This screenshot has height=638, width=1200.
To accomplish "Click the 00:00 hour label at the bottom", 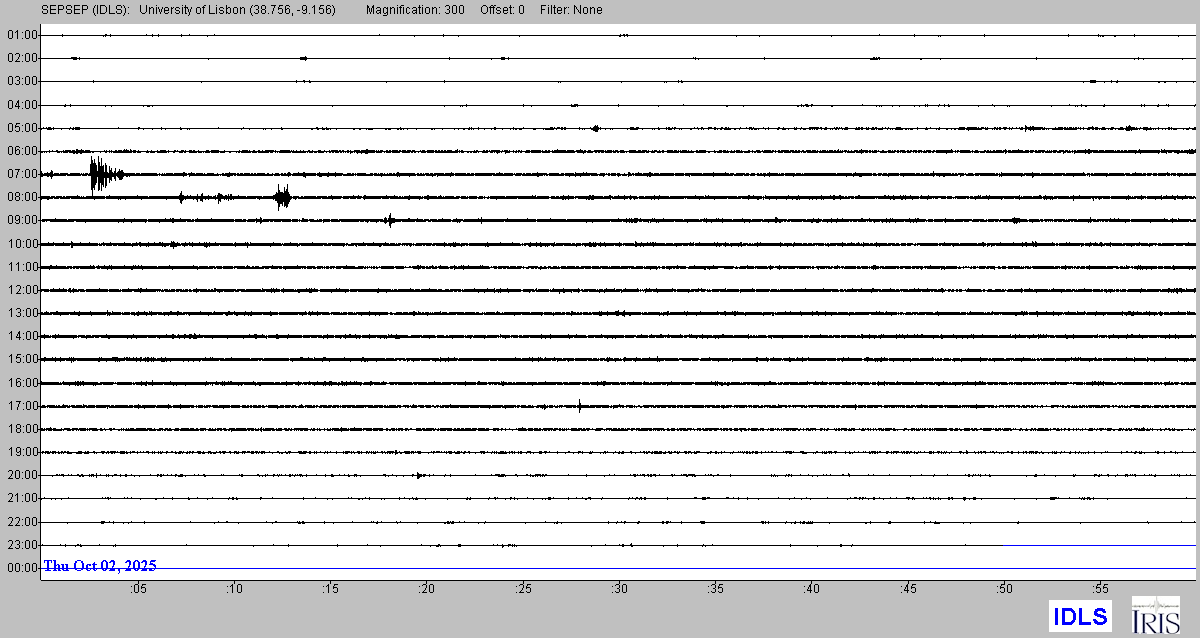I will click(22, 568).
